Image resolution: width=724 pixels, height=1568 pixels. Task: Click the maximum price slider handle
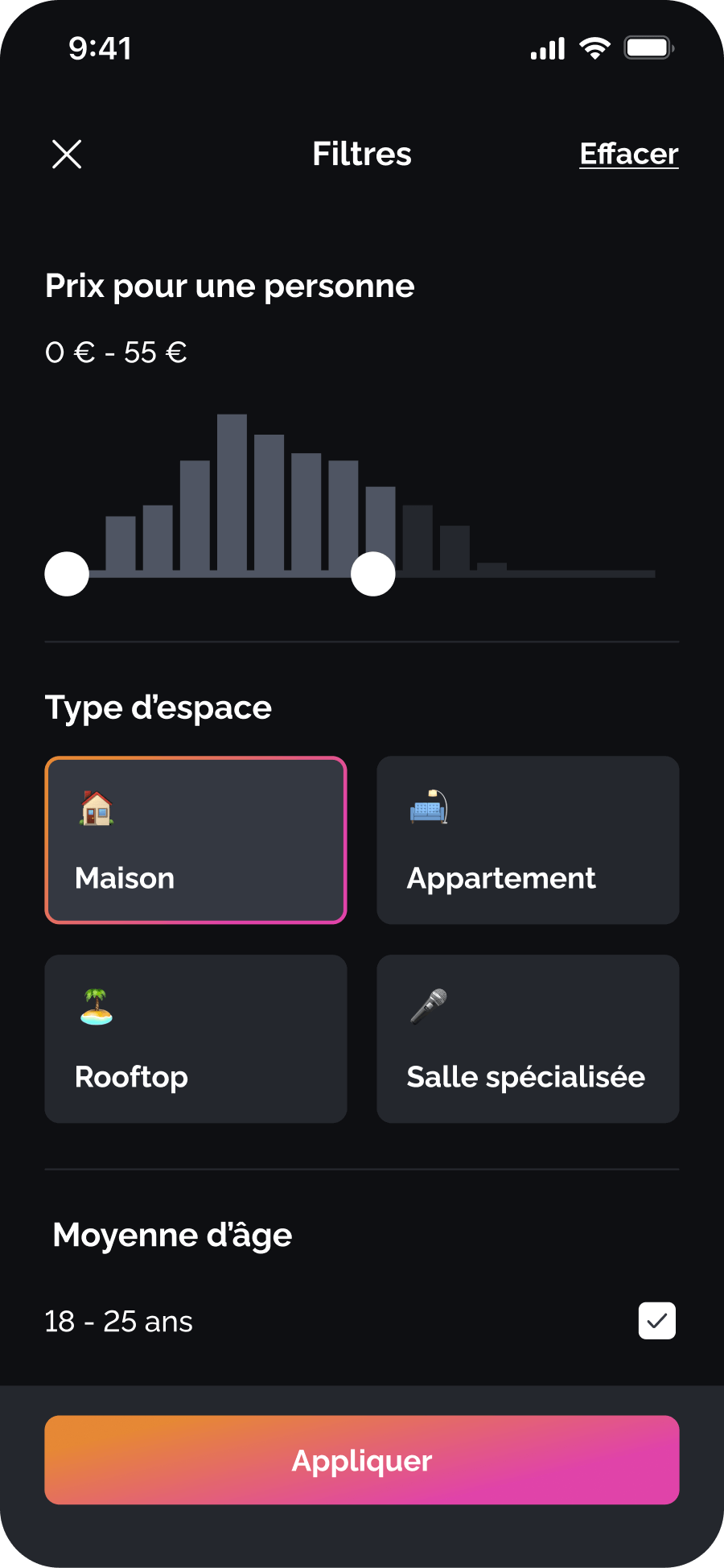373,574
